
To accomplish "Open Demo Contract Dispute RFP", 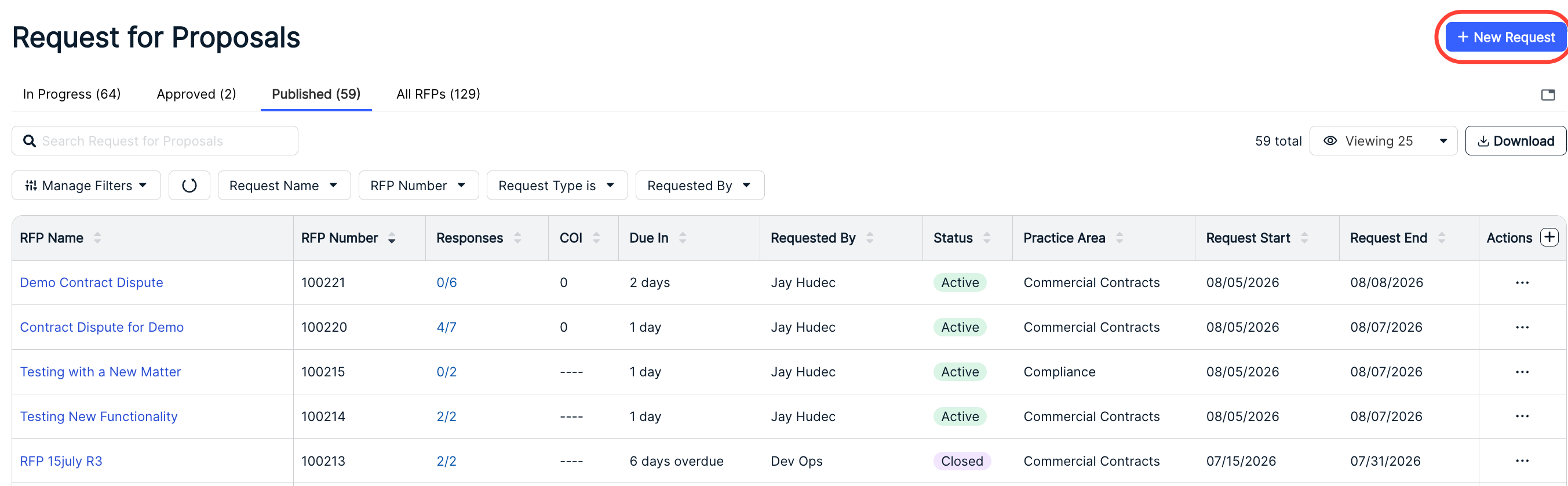I will pos(92,282).
